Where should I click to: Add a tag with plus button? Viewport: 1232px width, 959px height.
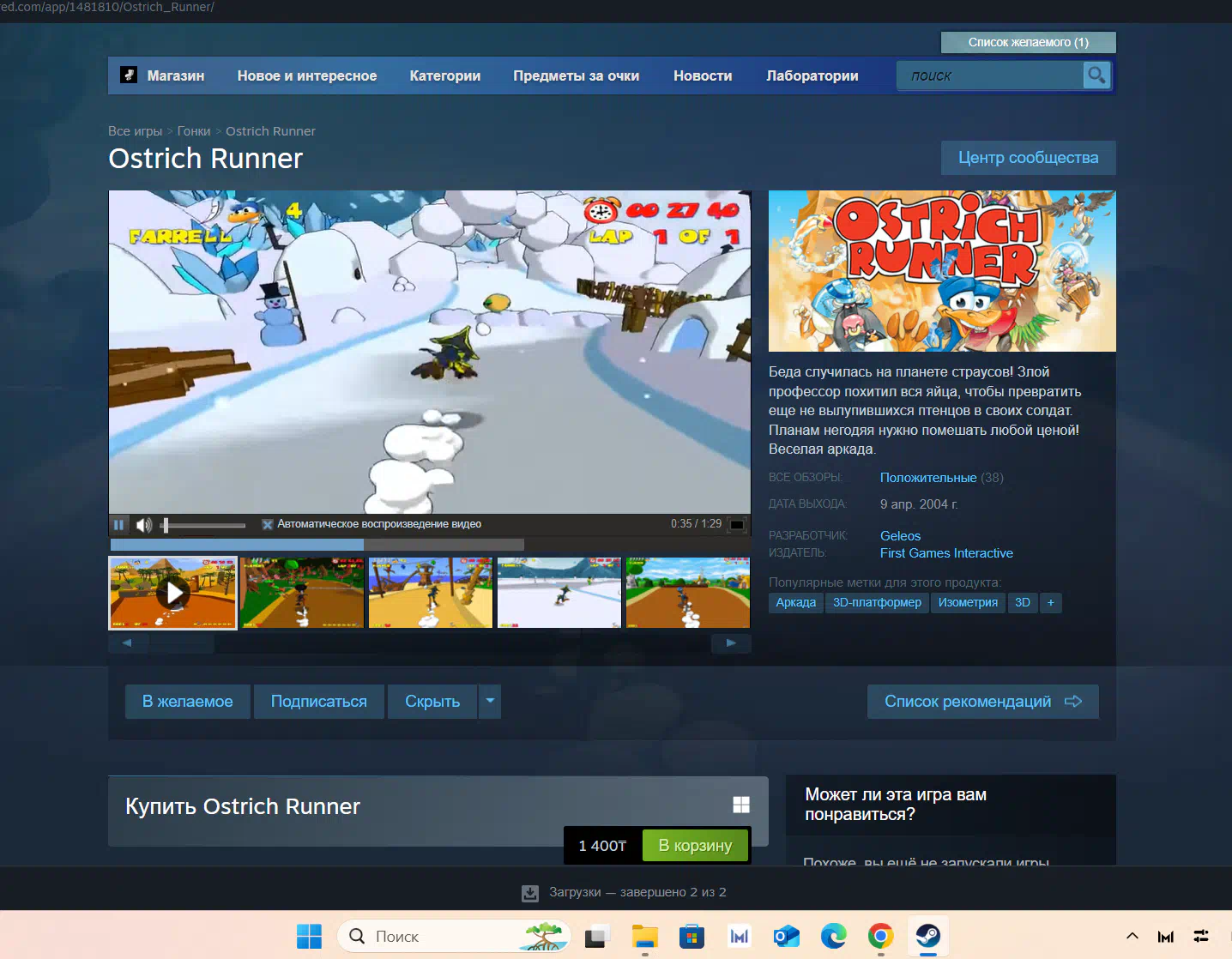1051,603
